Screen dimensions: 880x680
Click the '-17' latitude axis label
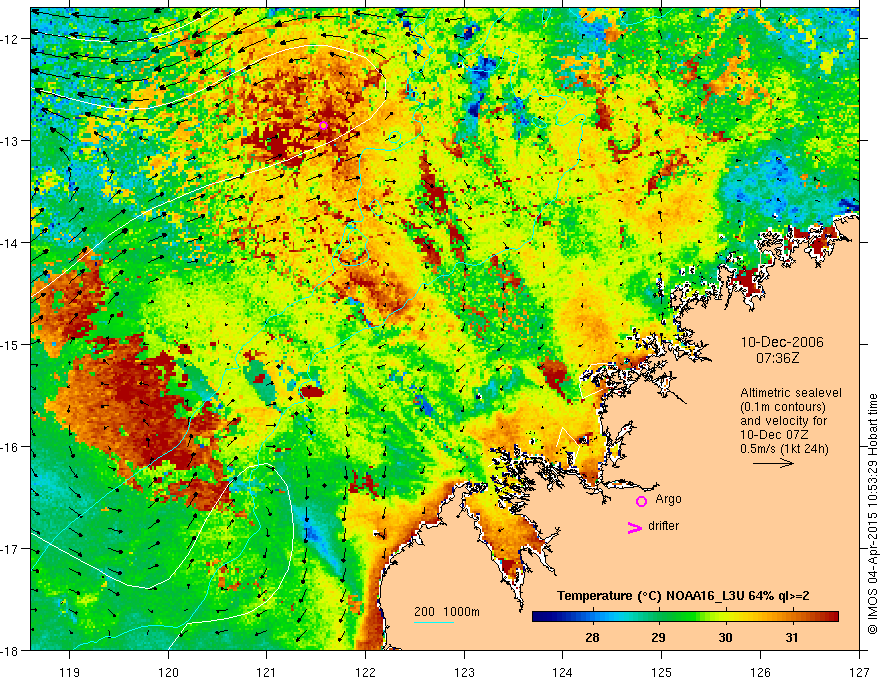point(10,549)
